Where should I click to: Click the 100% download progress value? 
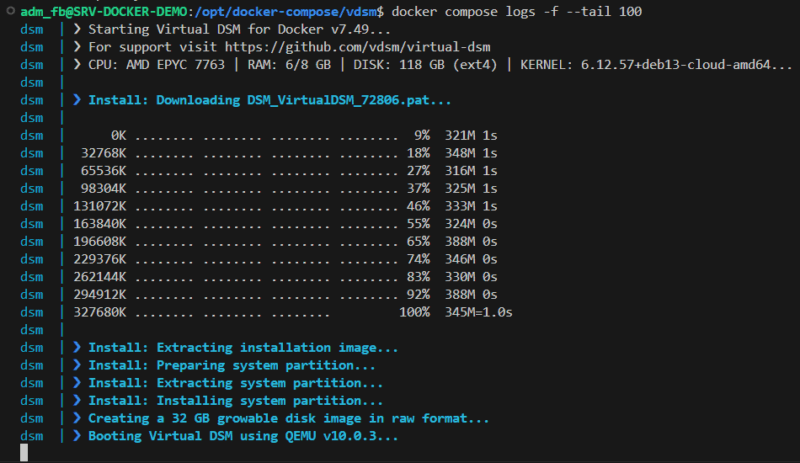point(413,312)
